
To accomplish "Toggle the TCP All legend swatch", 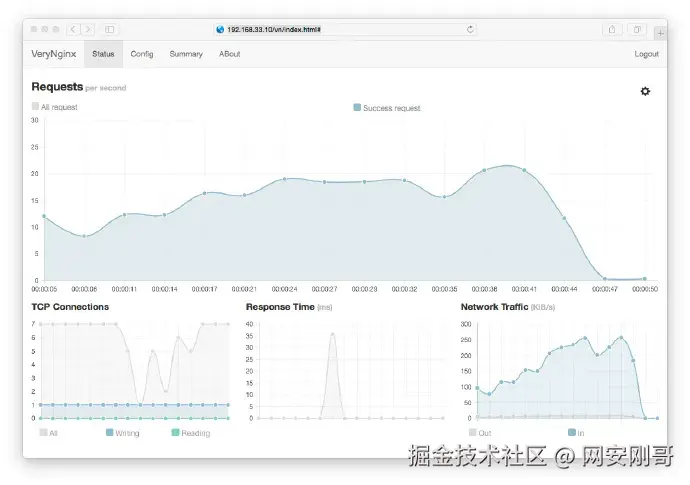I will pos(43,432).
